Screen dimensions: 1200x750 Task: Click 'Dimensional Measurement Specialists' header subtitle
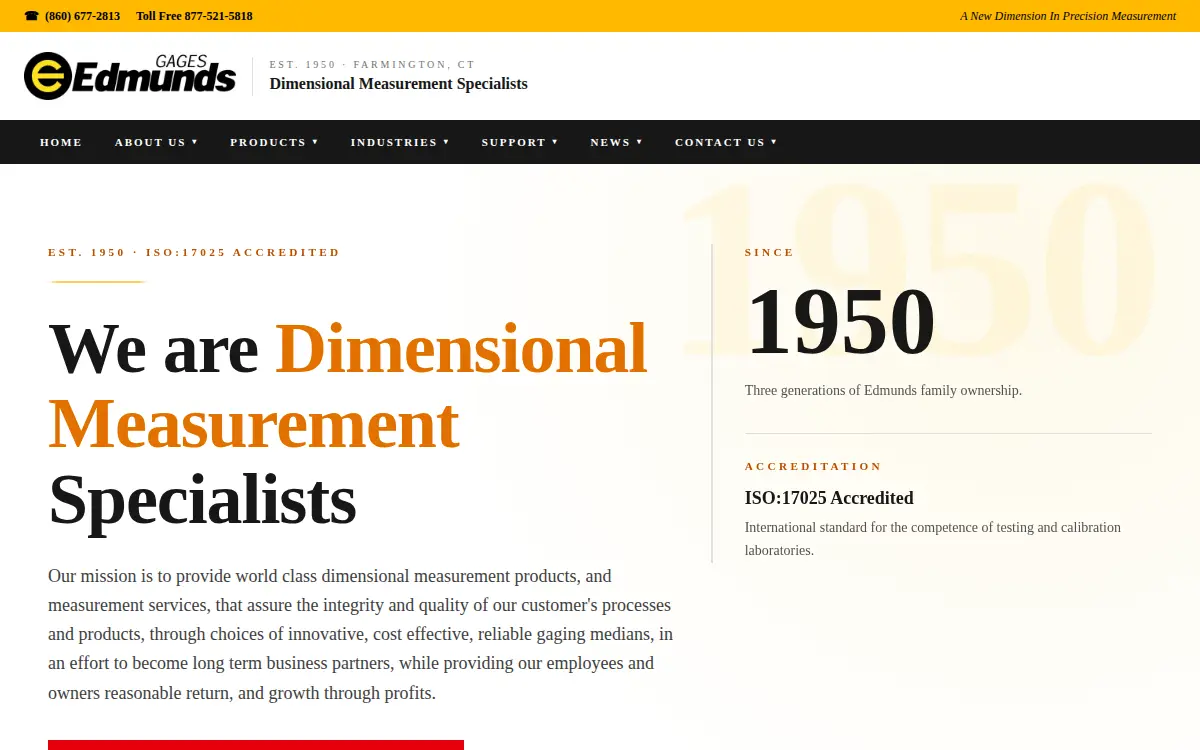(x=398, y=84)
